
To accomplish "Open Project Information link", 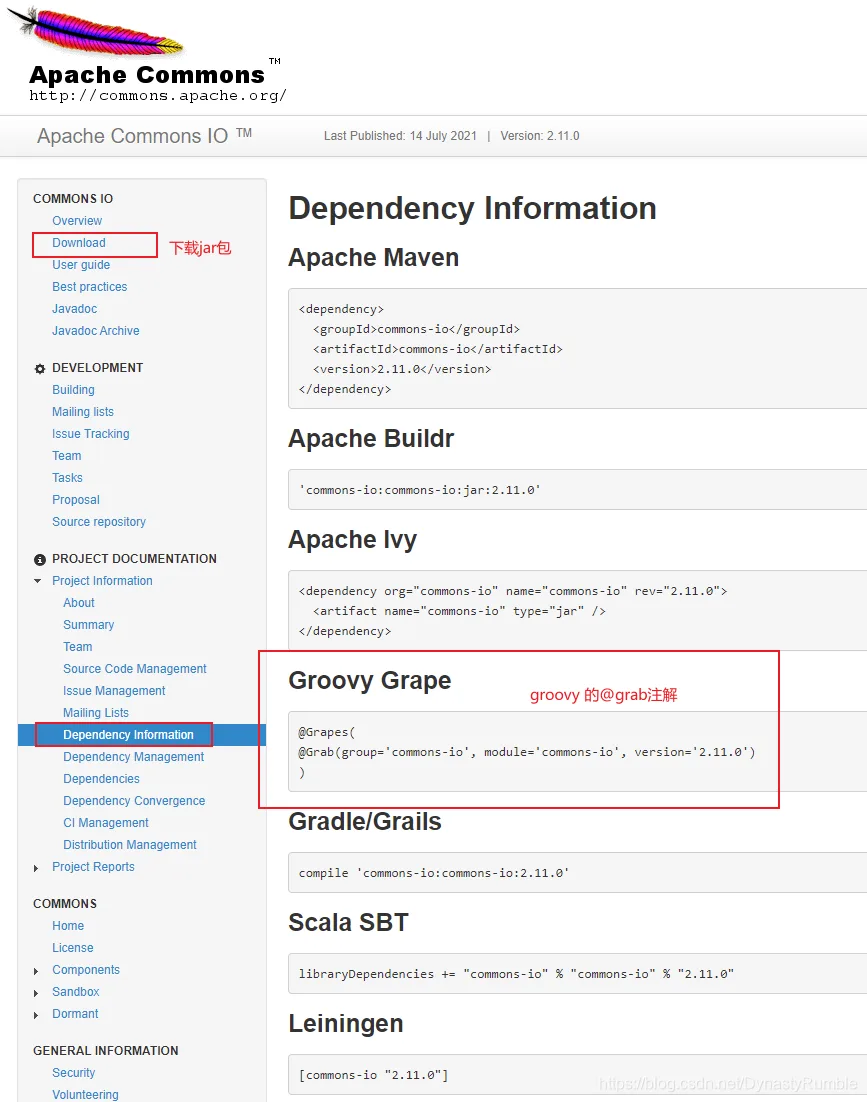I will pos(102,581).
